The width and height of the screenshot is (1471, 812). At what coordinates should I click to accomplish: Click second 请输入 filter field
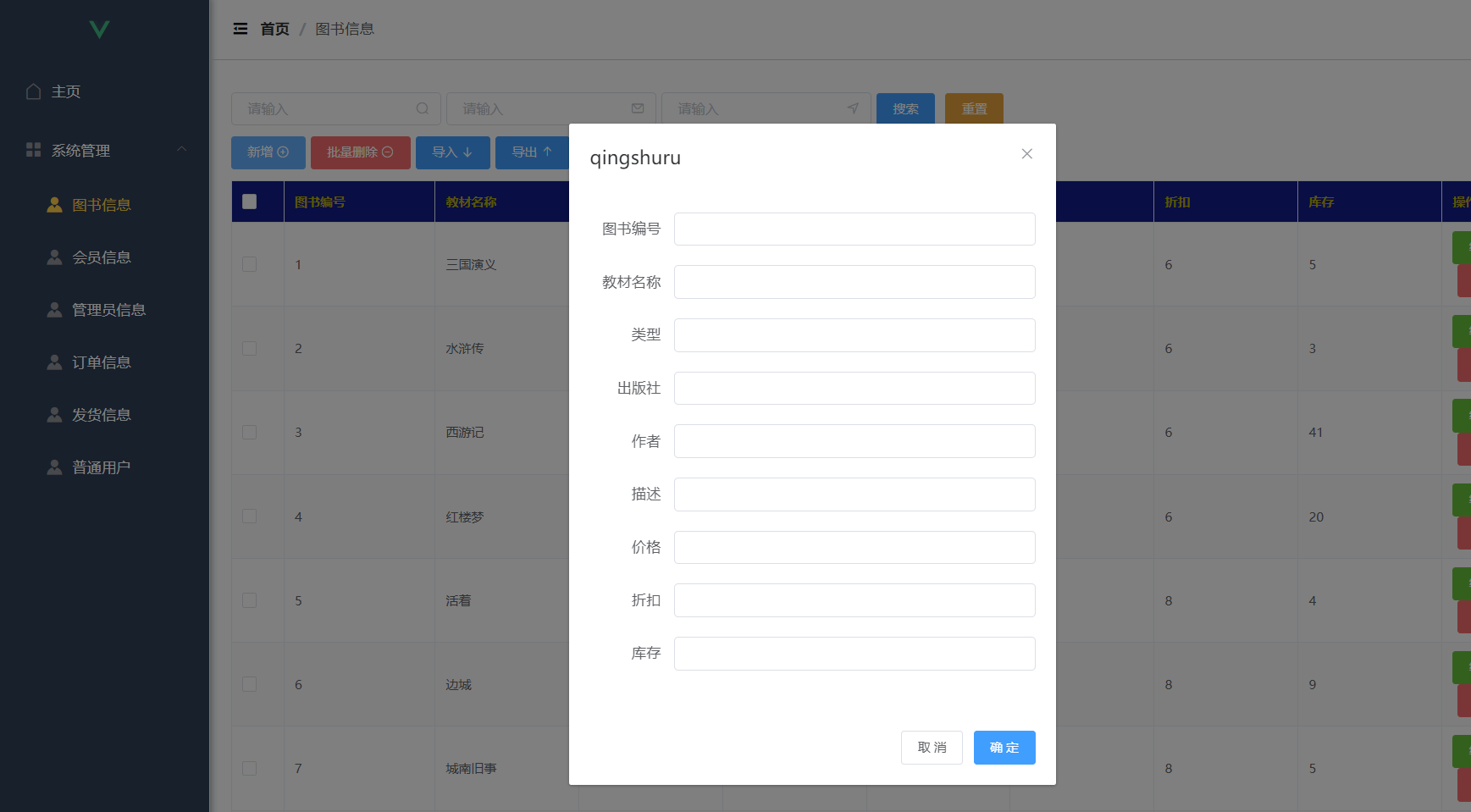click(x=551, y=108)
